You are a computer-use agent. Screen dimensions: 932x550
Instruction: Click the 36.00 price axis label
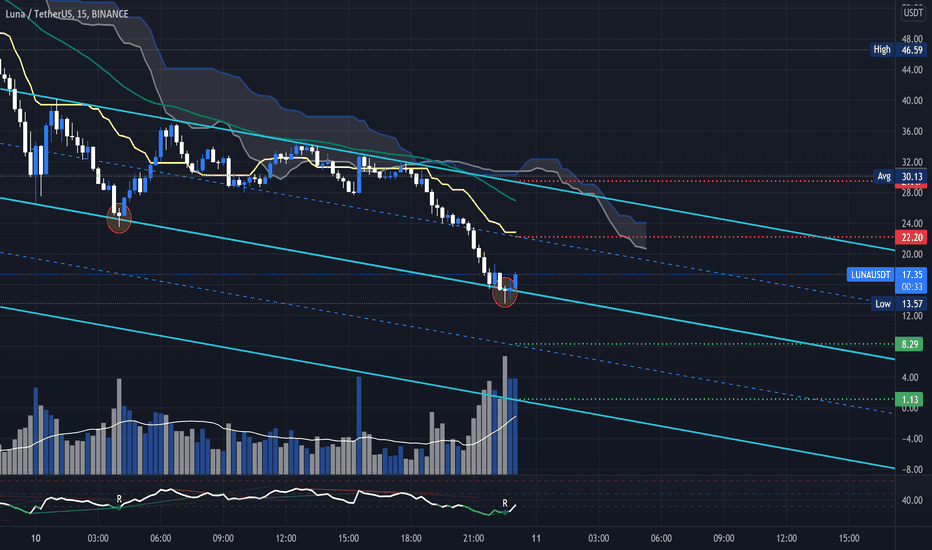point(912,131)
